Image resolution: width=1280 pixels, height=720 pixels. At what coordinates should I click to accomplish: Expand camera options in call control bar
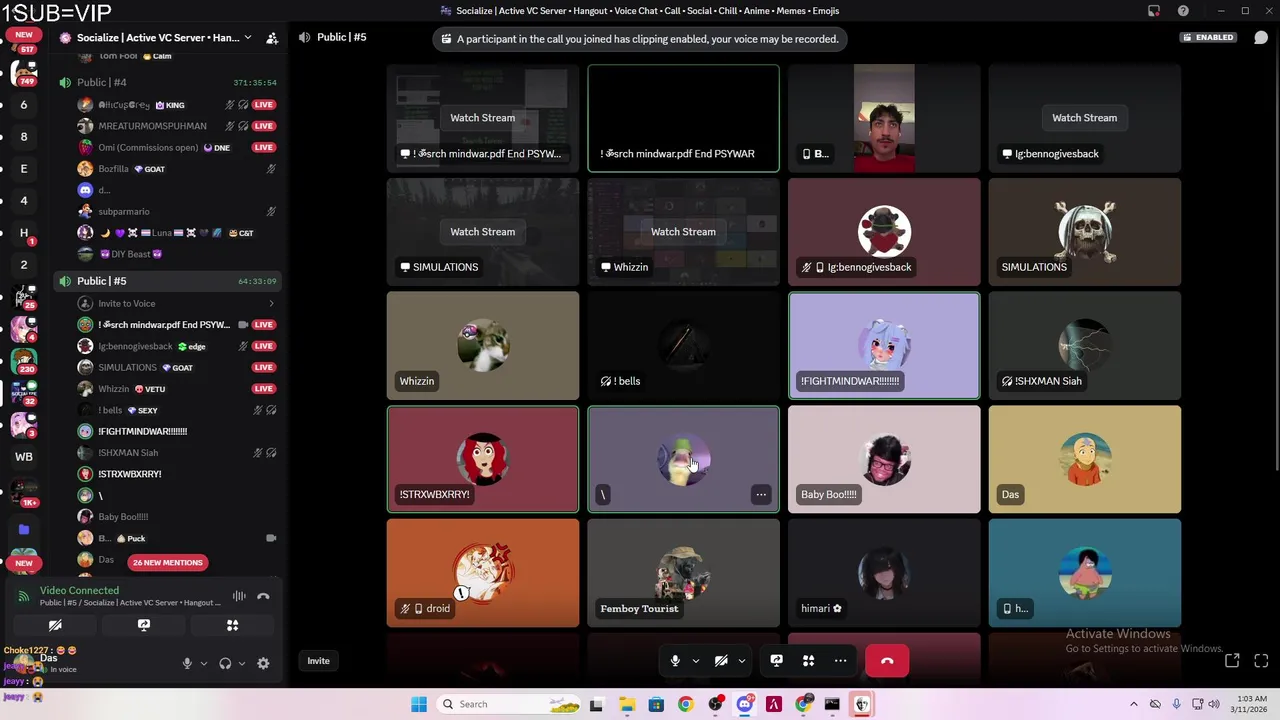741,661
